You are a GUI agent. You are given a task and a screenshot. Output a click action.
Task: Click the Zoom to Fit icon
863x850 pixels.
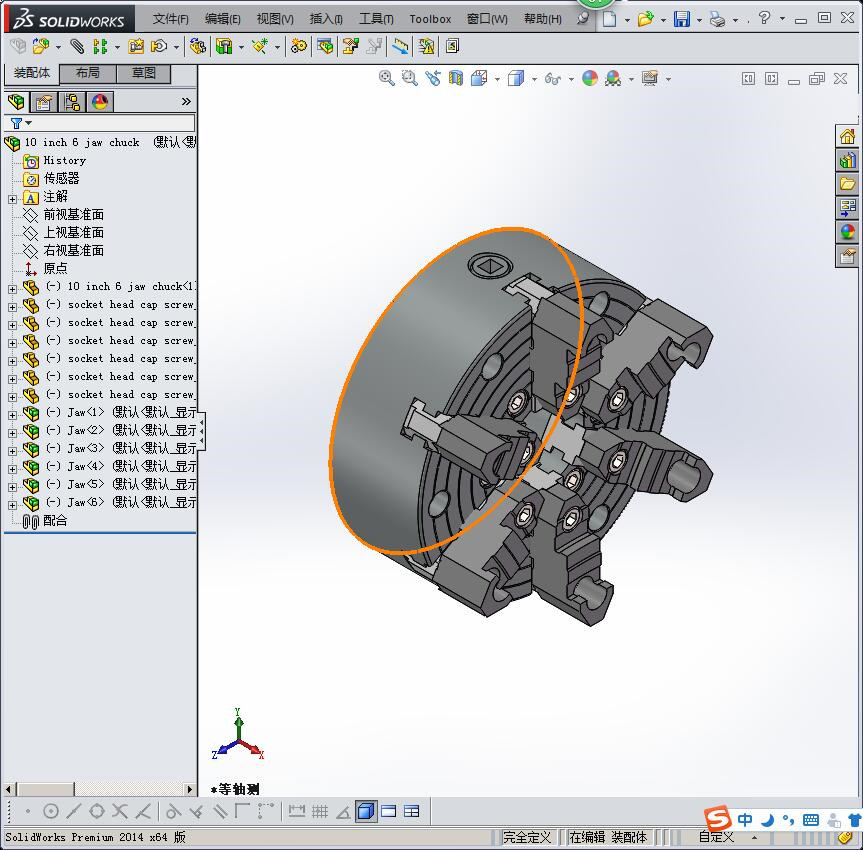point(386,79)
